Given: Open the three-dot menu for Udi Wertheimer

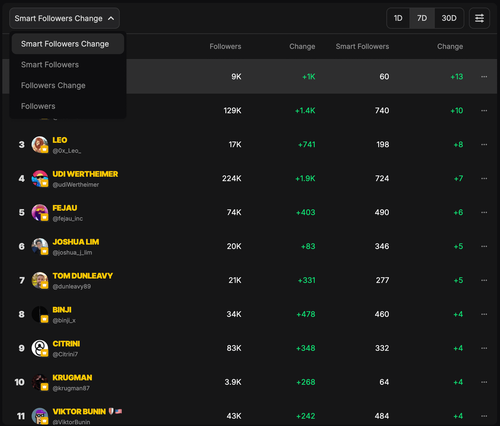Looking at the screenshot, I should pyautogui.click(x=484, y=178).
